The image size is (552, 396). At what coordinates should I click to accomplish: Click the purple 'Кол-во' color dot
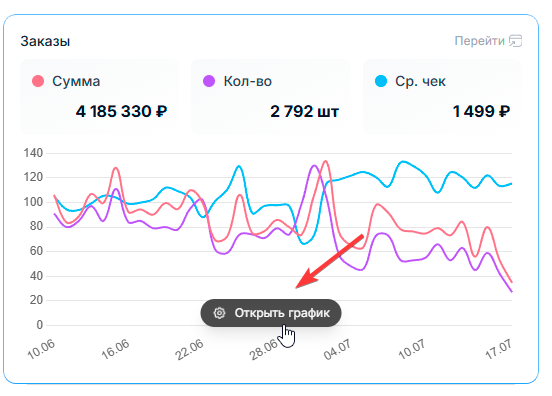(209, 81)
